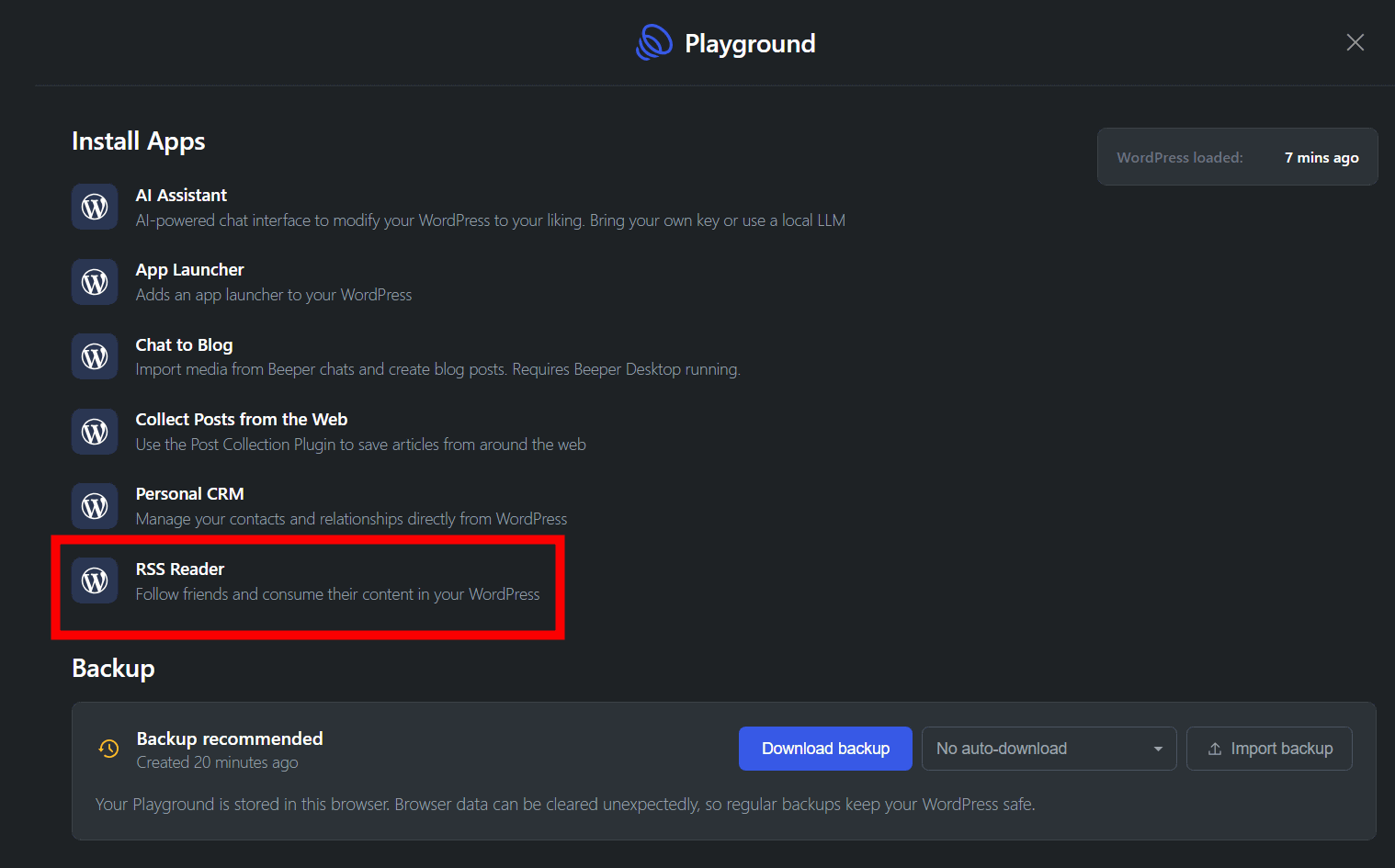The width and height of the screenshot is (1395, 868).
Task: Click the Chat to Blog WordPress icon
Action: tap(95, 356)
